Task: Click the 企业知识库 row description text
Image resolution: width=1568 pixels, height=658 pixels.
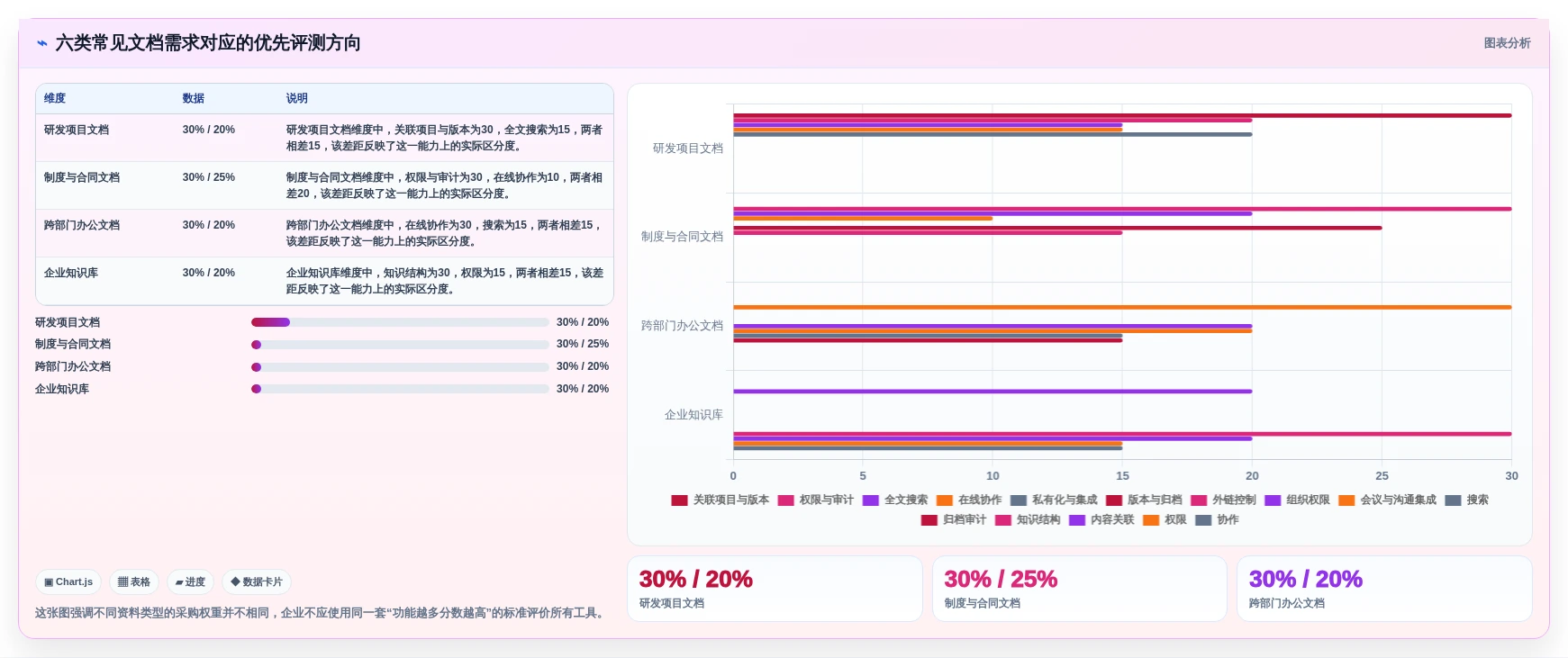Action: coord(445,281)
